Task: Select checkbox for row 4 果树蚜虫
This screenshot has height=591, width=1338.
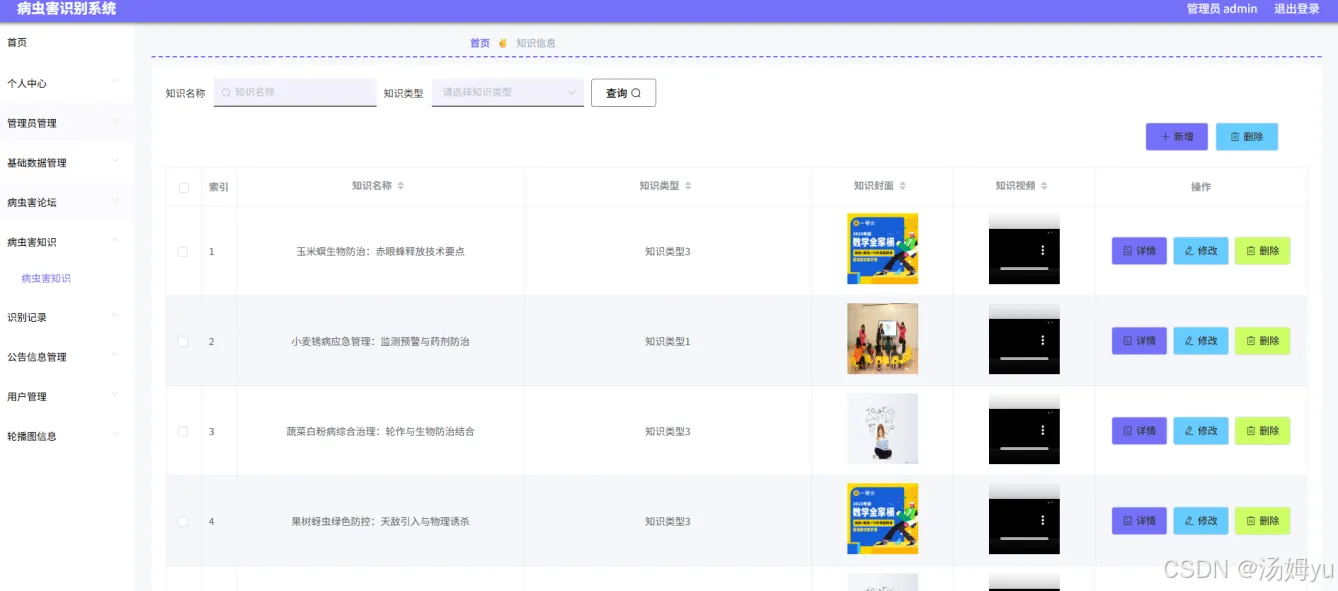Action: click(183, 521)
